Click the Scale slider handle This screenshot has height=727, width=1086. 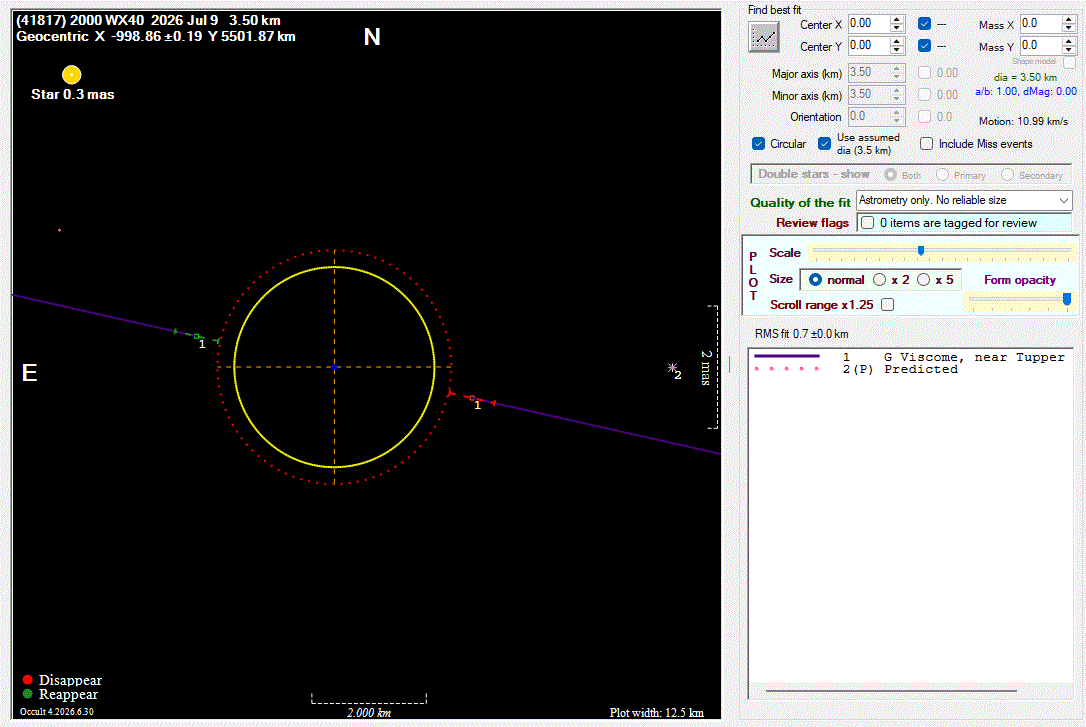920,251
